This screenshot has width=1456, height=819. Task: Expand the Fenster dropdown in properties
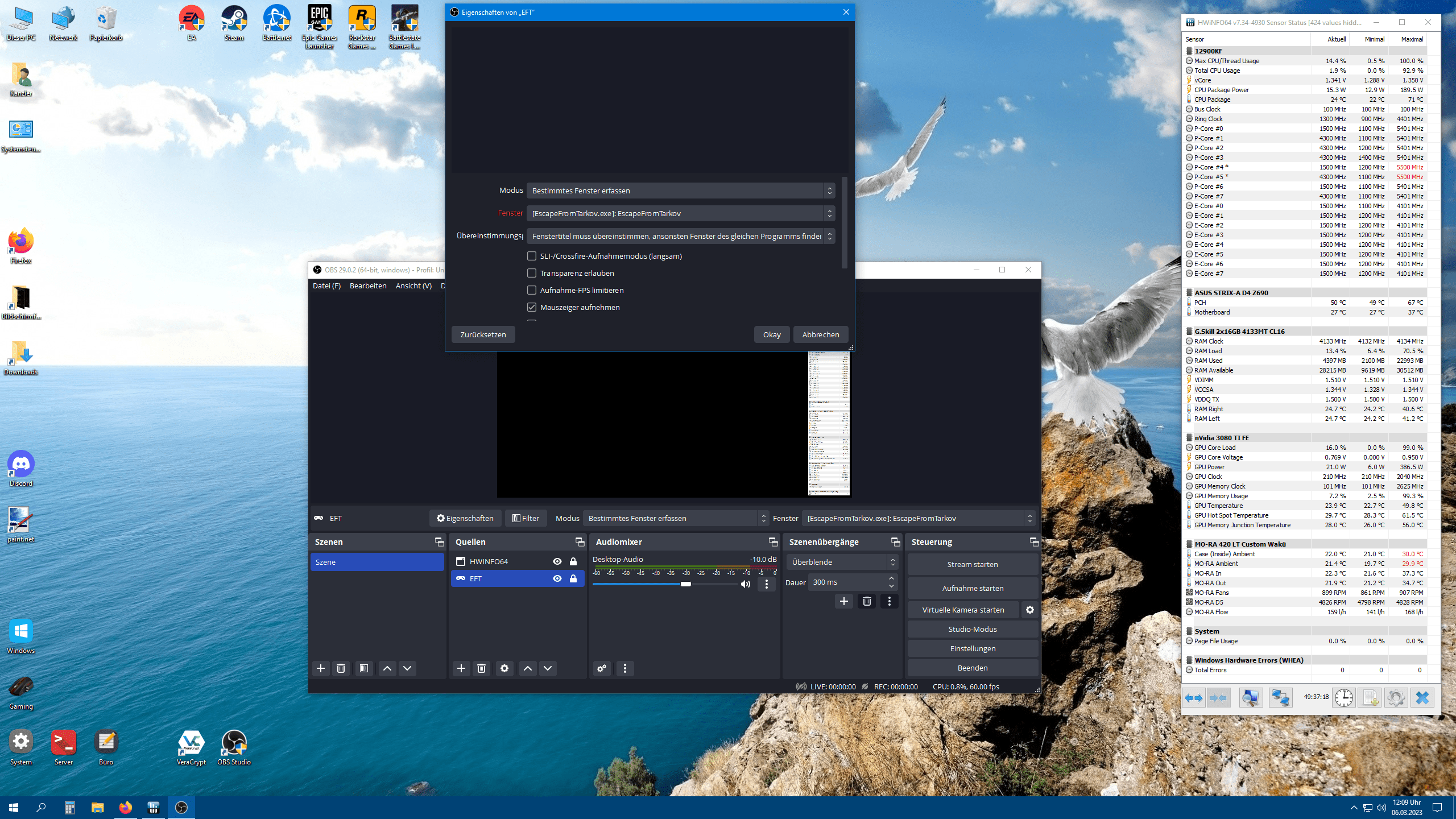pyautogui.click(x=830, y=213)
